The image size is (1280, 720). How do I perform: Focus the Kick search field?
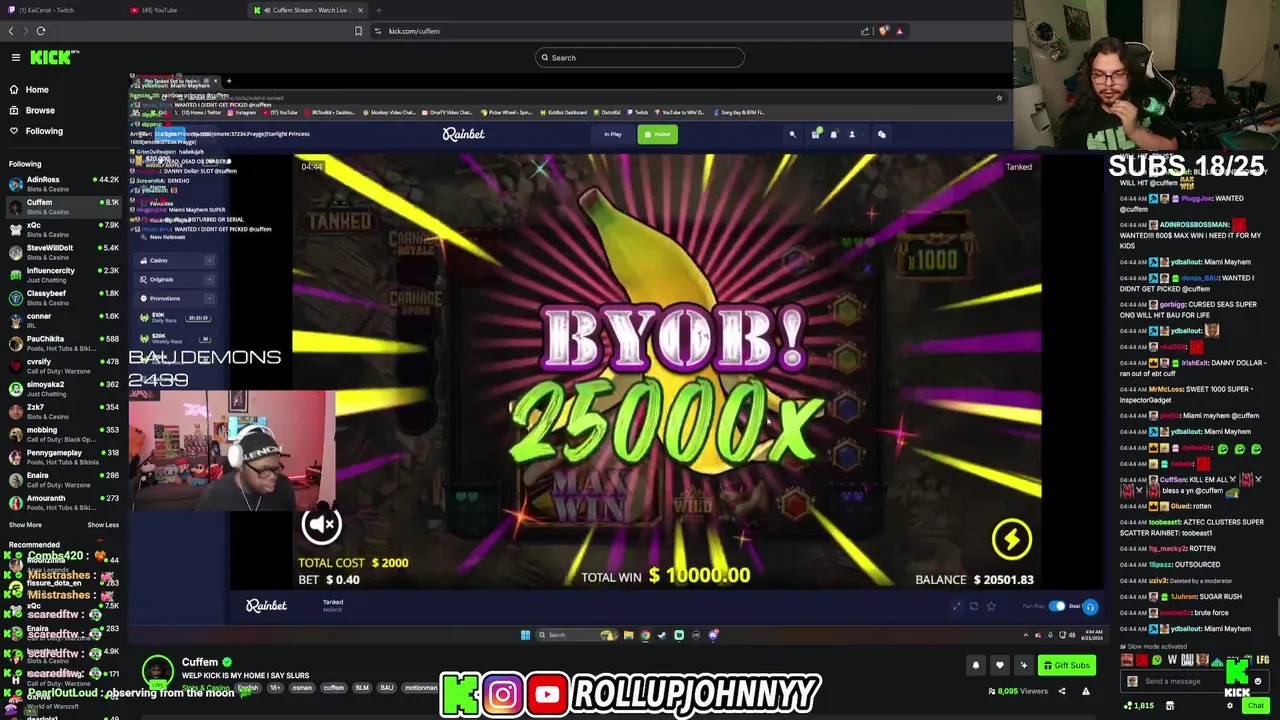coord(640,58)
